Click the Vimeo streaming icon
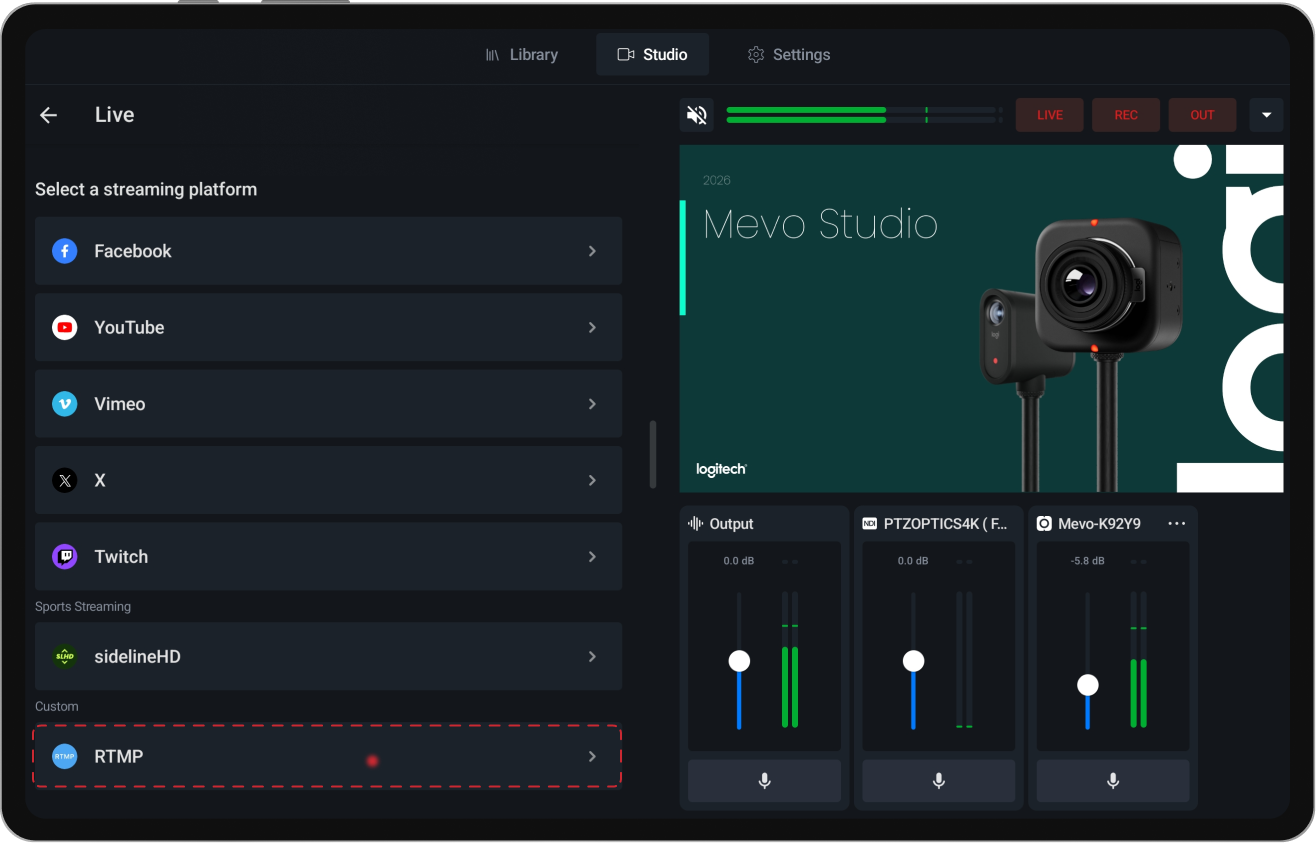Screen dimensions: 1316x843 point(64,403)
